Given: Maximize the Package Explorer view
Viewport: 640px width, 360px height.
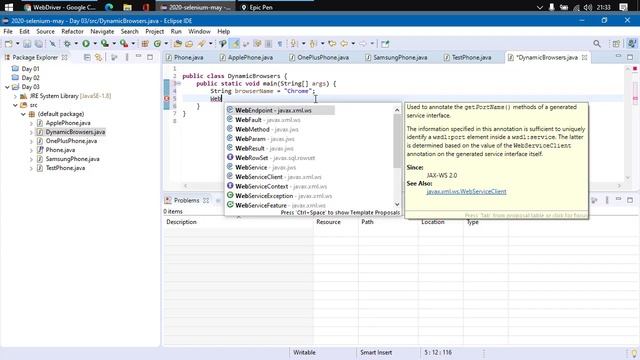Looking at the screenshot, I should pos(150,58).
